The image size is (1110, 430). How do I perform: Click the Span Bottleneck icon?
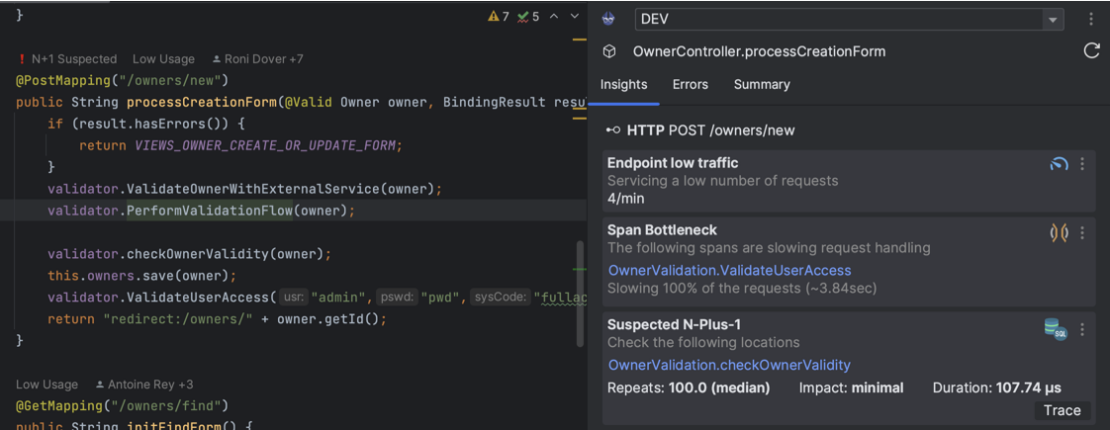(1058, 232)
